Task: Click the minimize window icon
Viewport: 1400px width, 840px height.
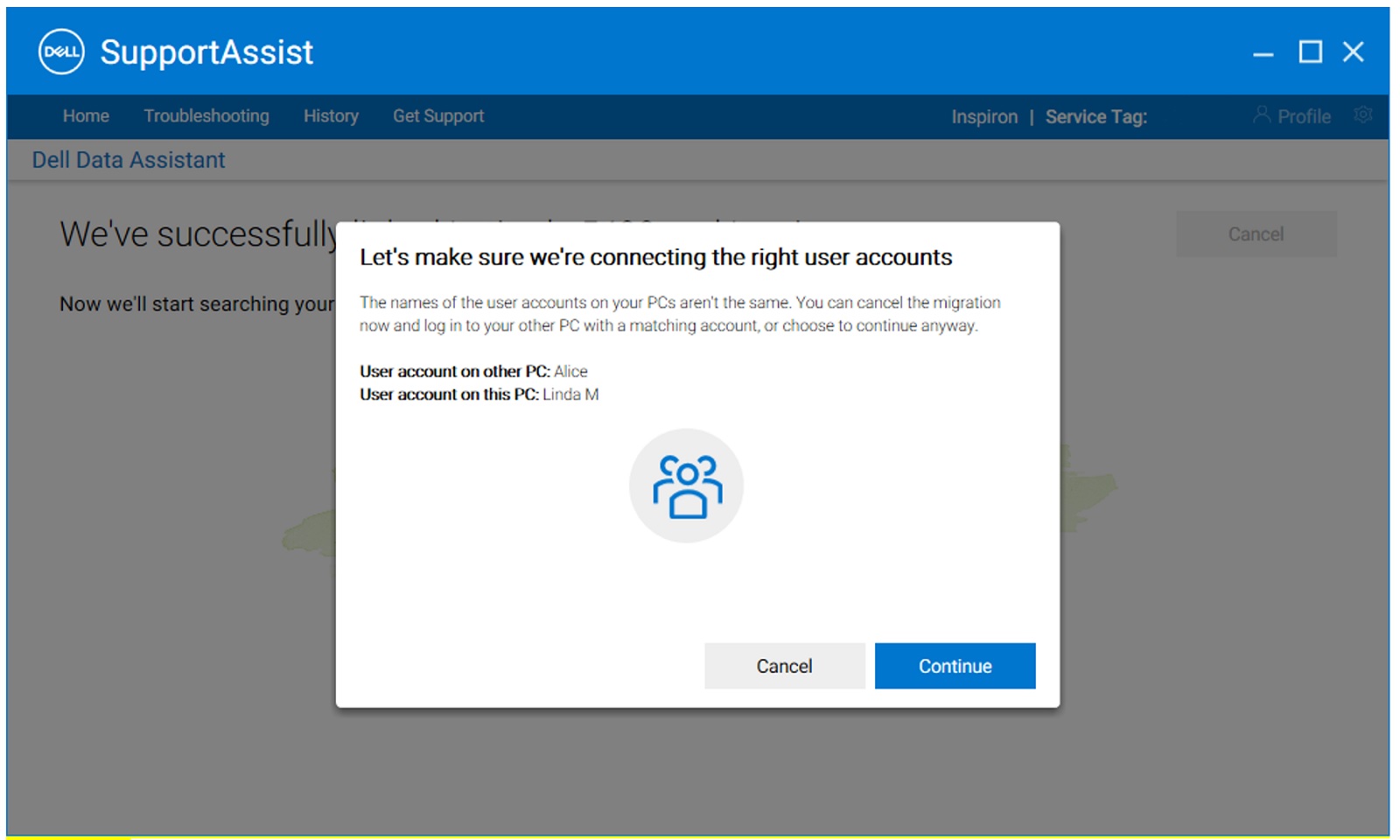Action: (x=1263, y=52)
